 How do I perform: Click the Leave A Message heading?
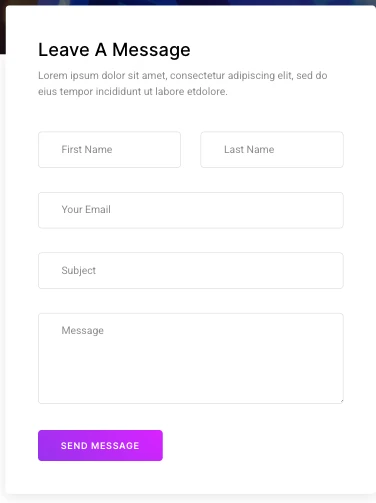click(114, 50)
